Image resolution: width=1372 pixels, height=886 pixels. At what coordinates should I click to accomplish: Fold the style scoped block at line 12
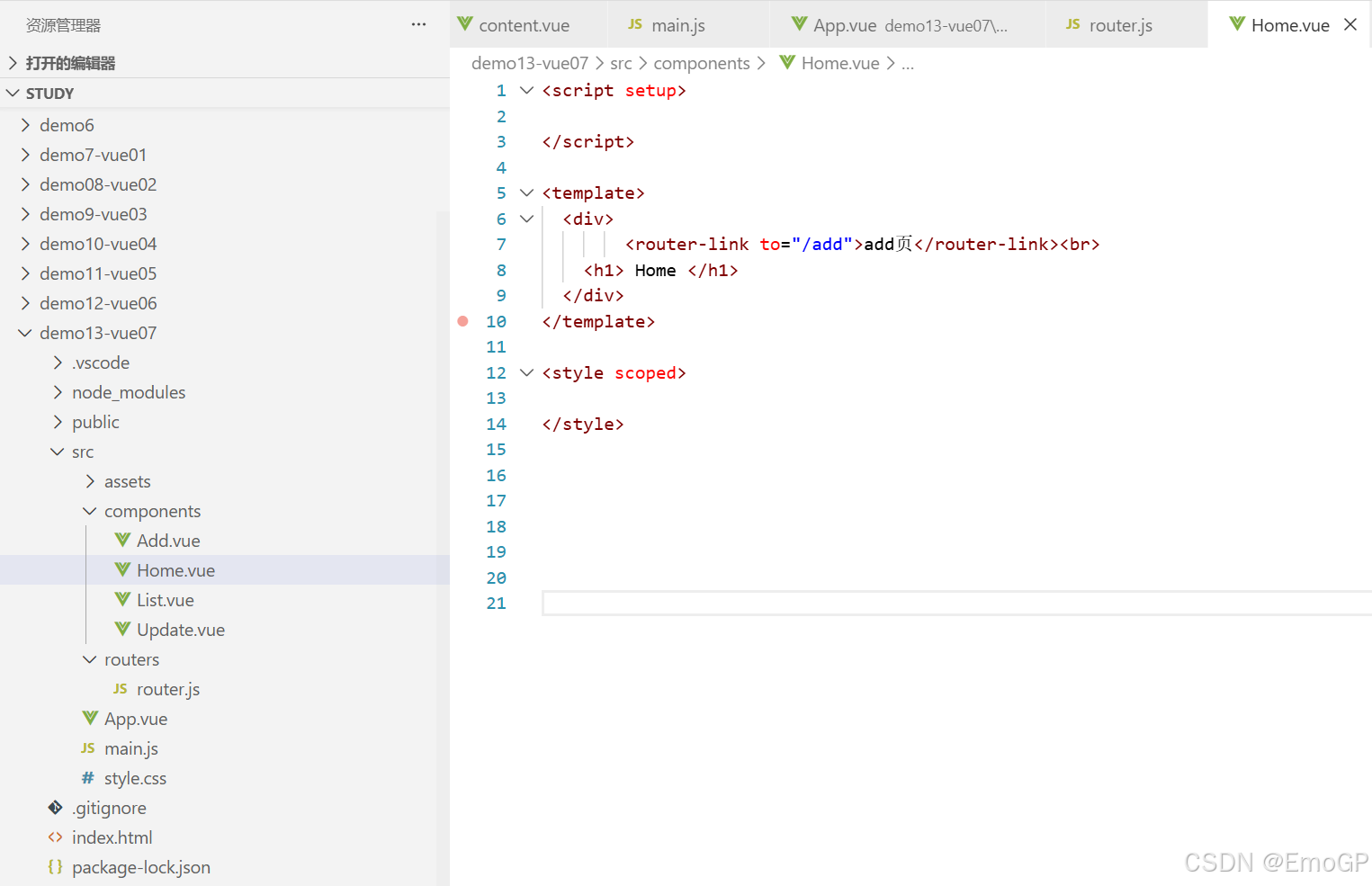tap(527, 372)
